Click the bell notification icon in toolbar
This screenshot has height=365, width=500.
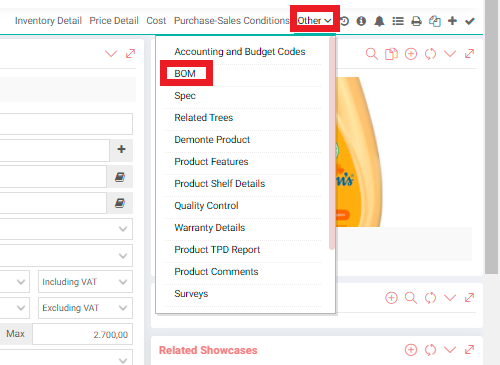(x=379, y=21)
